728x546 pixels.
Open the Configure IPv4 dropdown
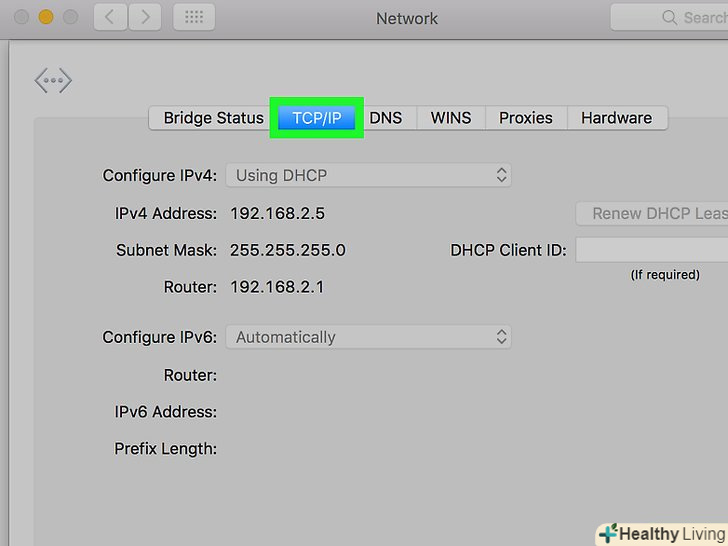click(368, 175)
